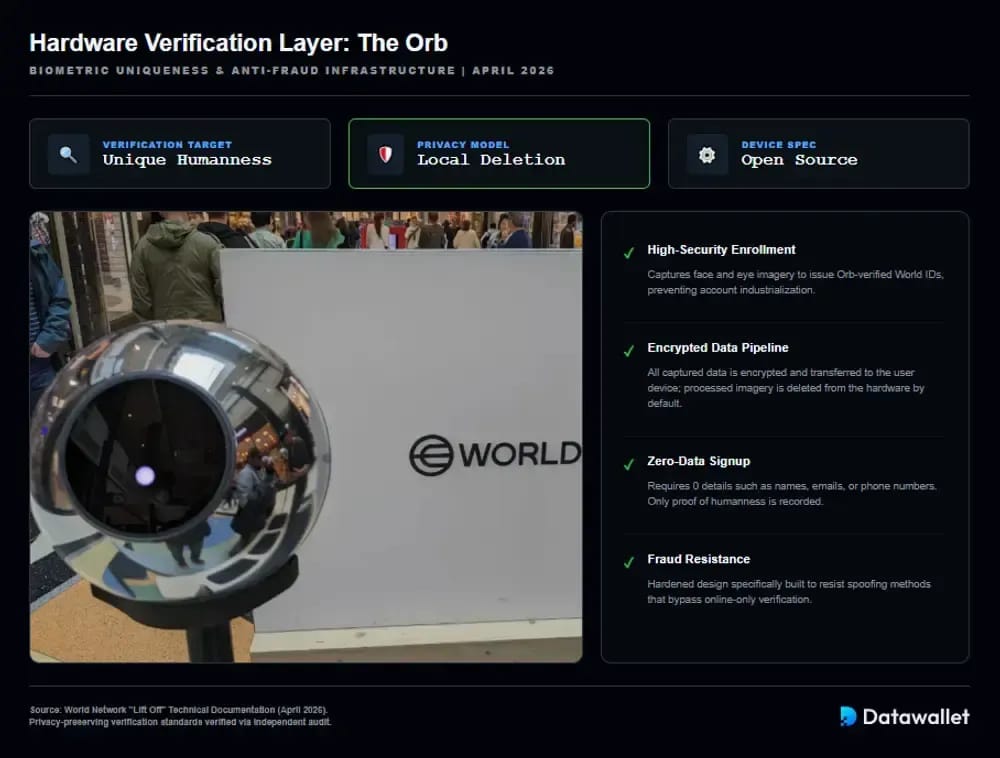Click the Zero-Data Signup heading

tap(698, 462)
